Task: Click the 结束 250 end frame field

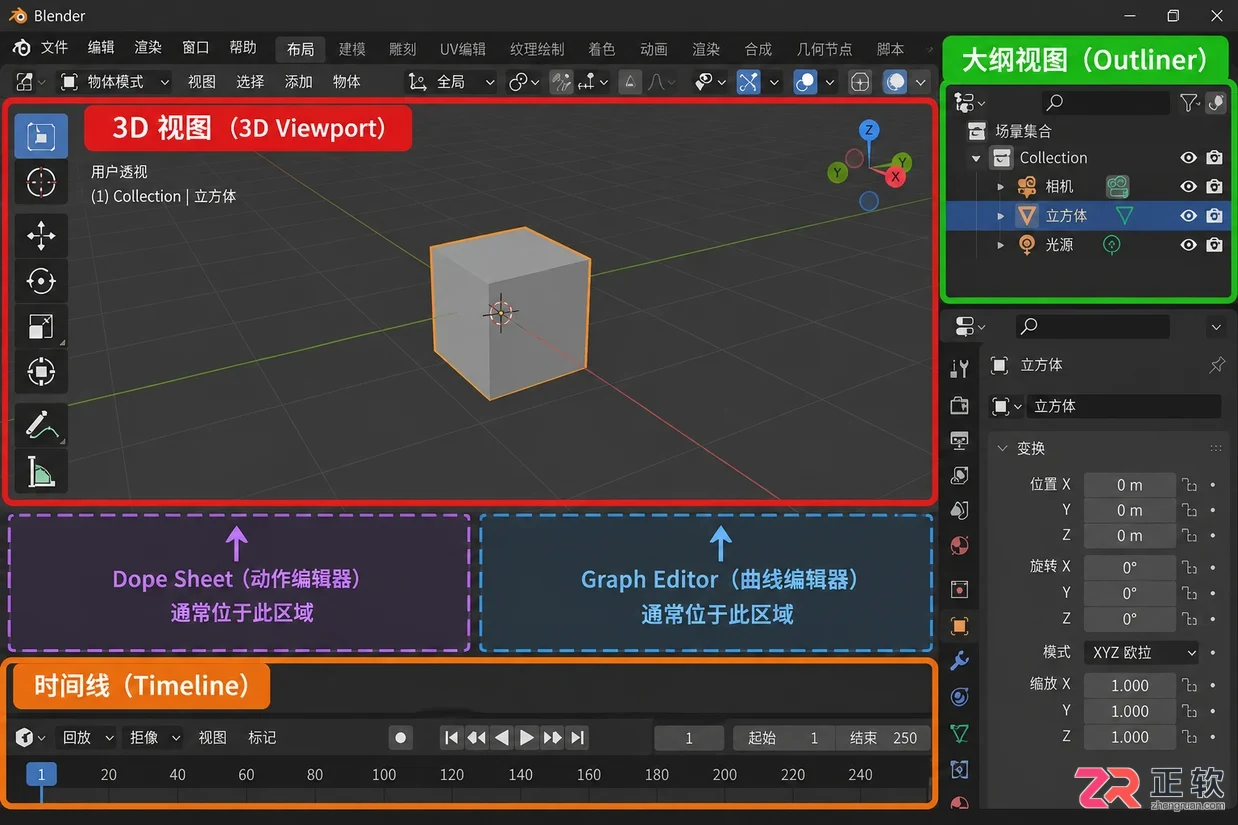Action: point(883,738)
